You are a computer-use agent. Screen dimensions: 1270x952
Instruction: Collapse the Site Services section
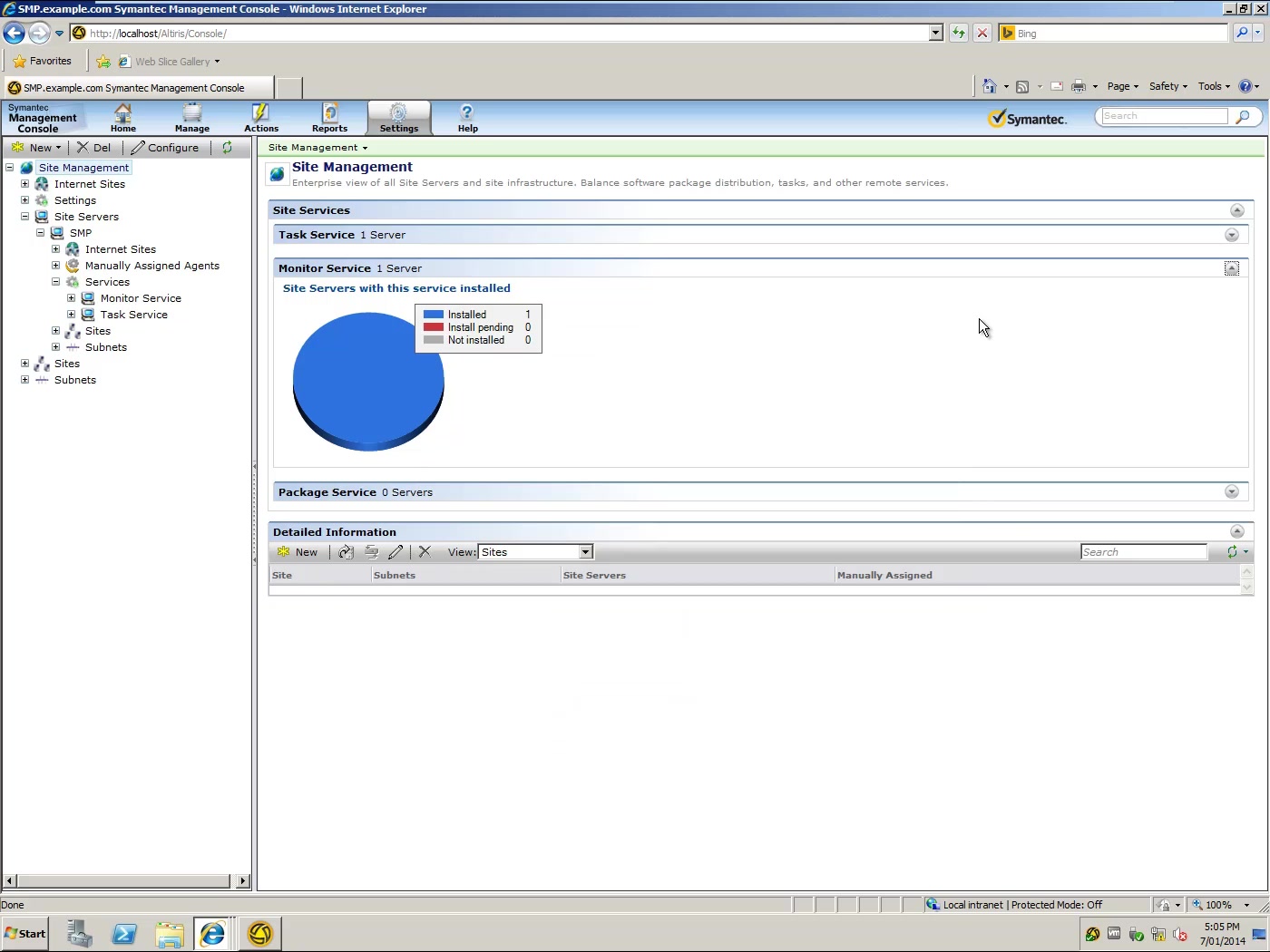[x=1236, y=210]
